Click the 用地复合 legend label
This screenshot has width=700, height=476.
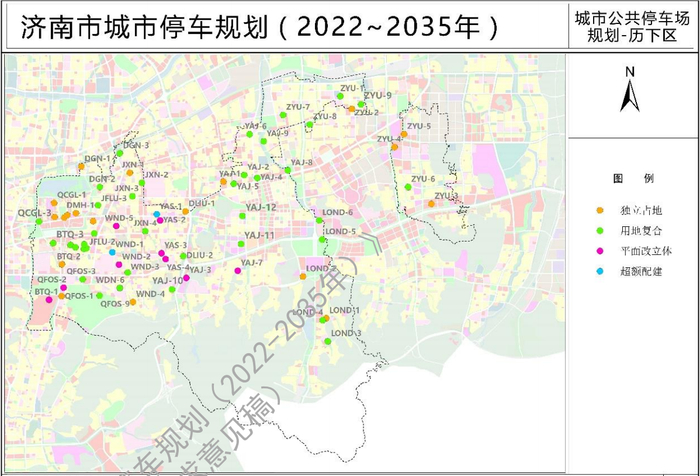point(641,231)
